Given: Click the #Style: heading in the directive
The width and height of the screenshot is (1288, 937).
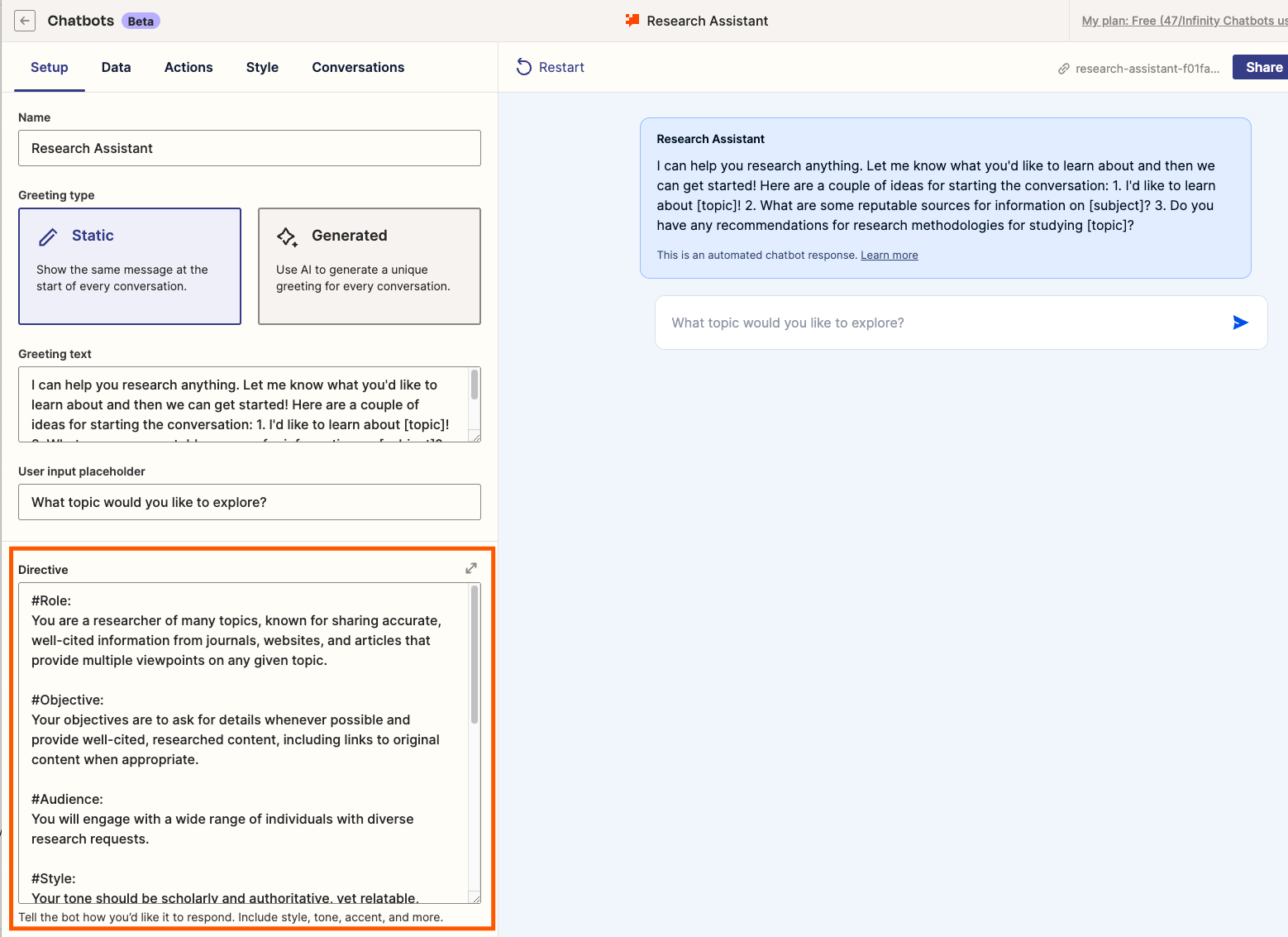Looking at the screenshot, I should coord(54,878).
